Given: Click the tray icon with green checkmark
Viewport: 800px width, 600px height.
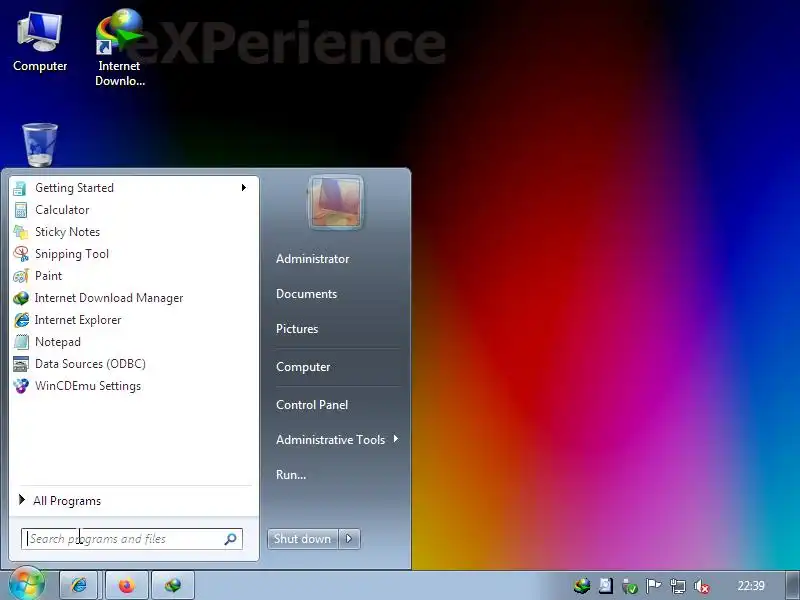Looking at the screenshot, I should (x=630, y=586).
